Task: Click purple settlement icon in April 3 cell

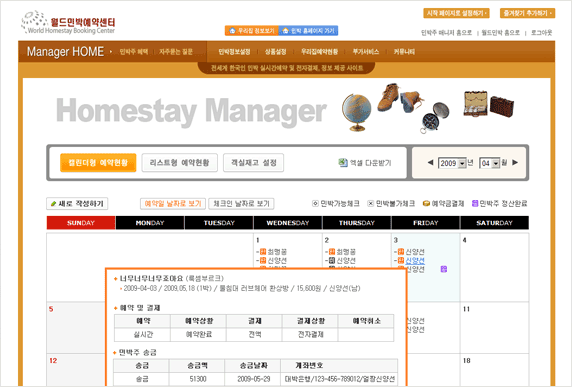Action: coord(444,269)
